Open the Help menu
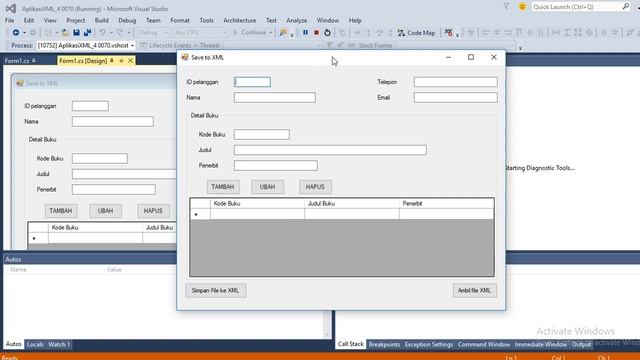Image resolution: width=640 pixels, height=360 pixels. (355, 20)
